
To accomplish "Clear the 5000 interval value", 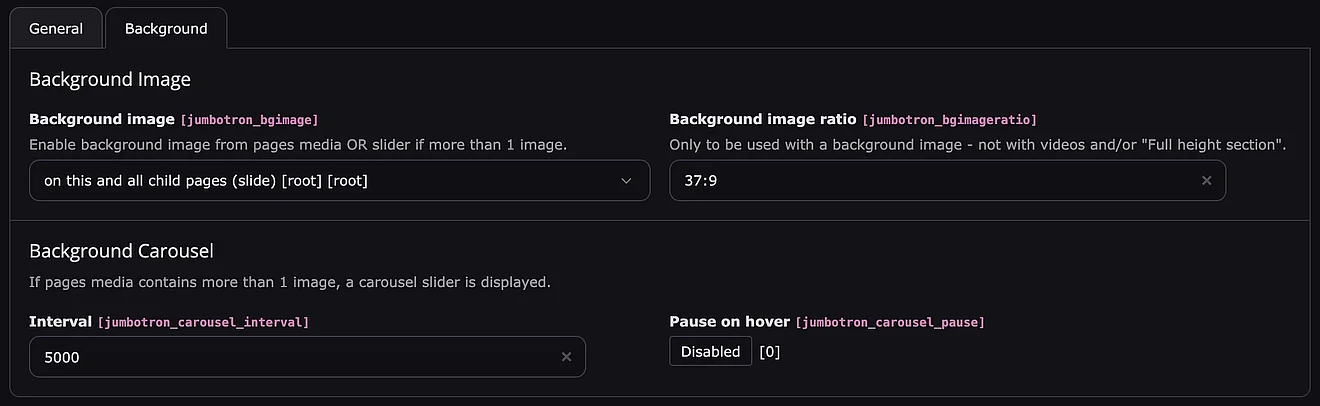I will coord(566,357).
